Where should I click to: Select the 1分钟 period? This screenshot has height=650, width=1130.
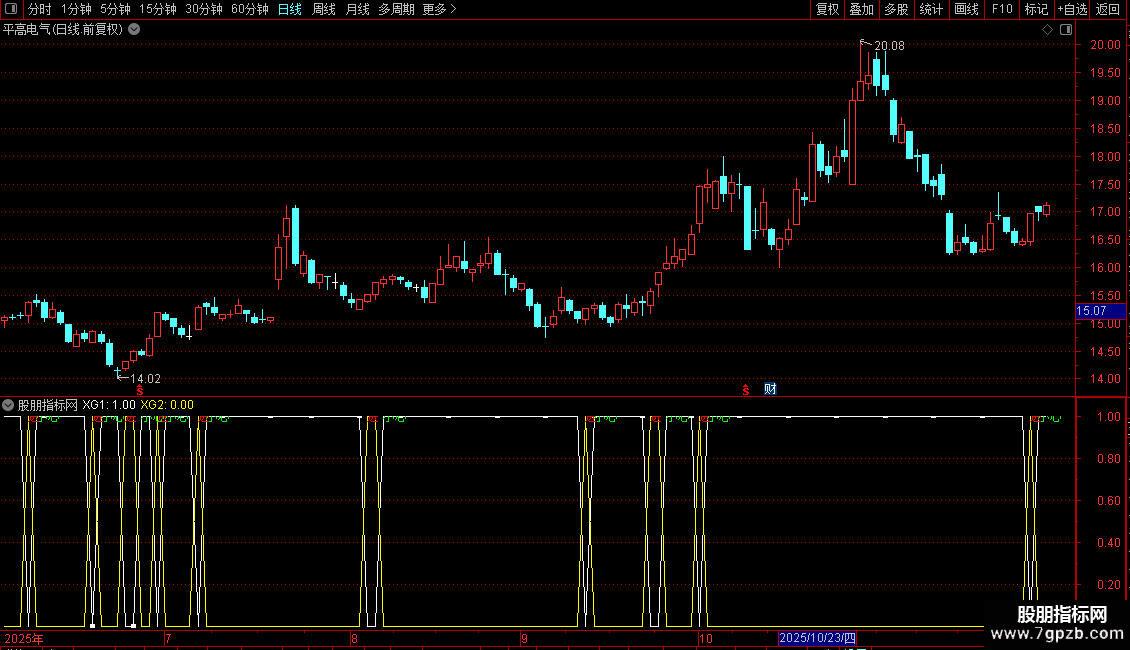76,9
